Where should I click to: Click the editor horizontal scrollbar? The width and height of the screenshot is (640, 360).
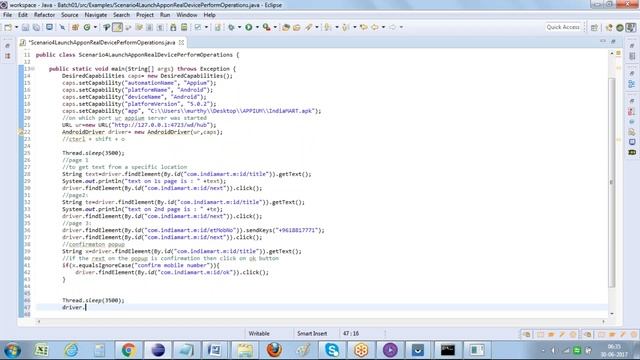(x=321, y=321)
